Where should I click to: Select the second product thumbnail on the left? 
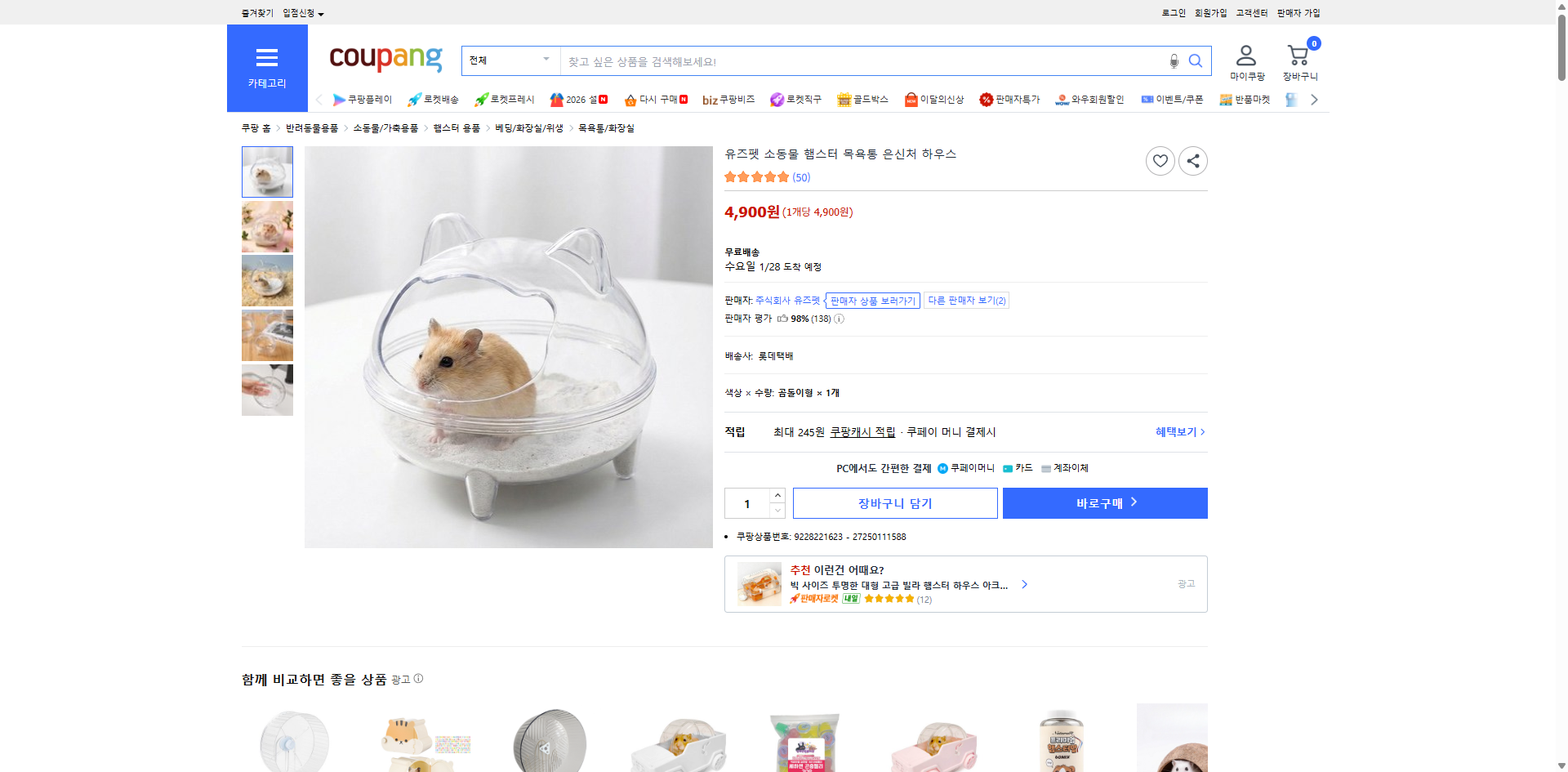pos(266,226)
